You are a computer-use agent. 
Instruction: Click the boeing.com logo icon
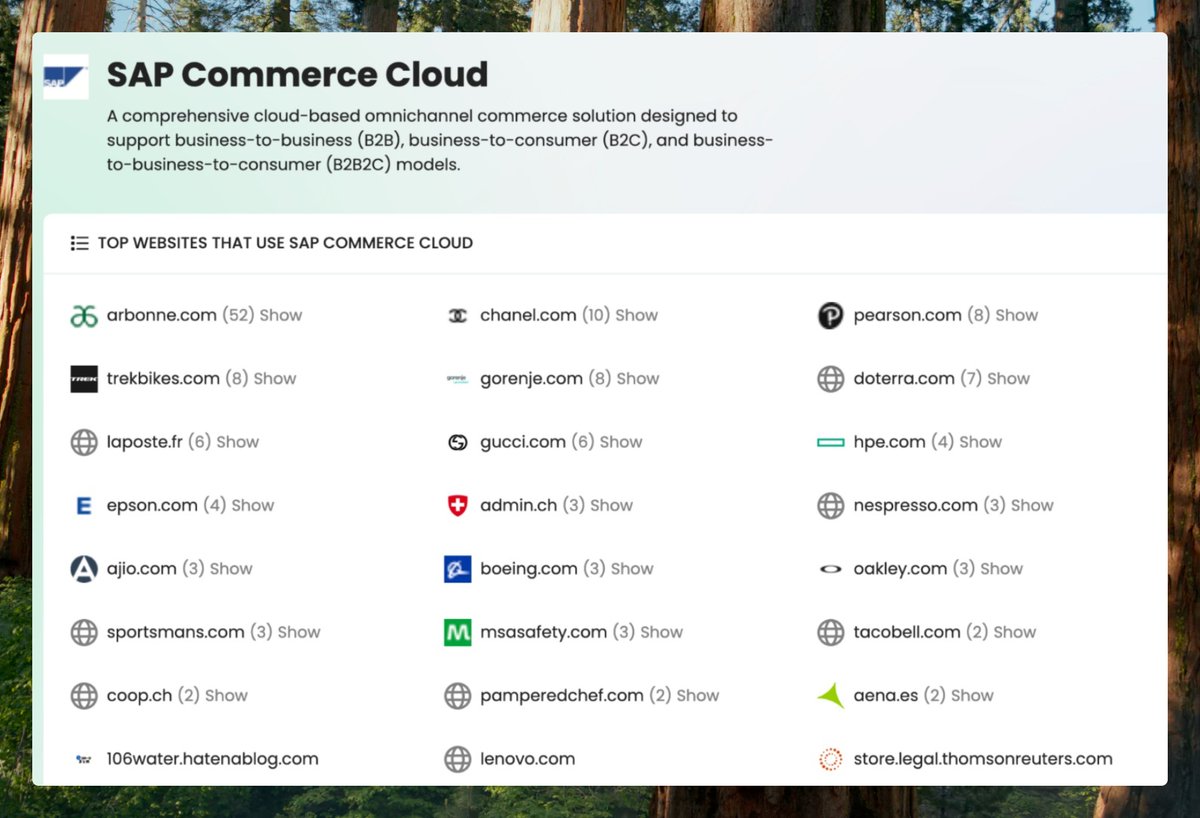click(457, 569)
